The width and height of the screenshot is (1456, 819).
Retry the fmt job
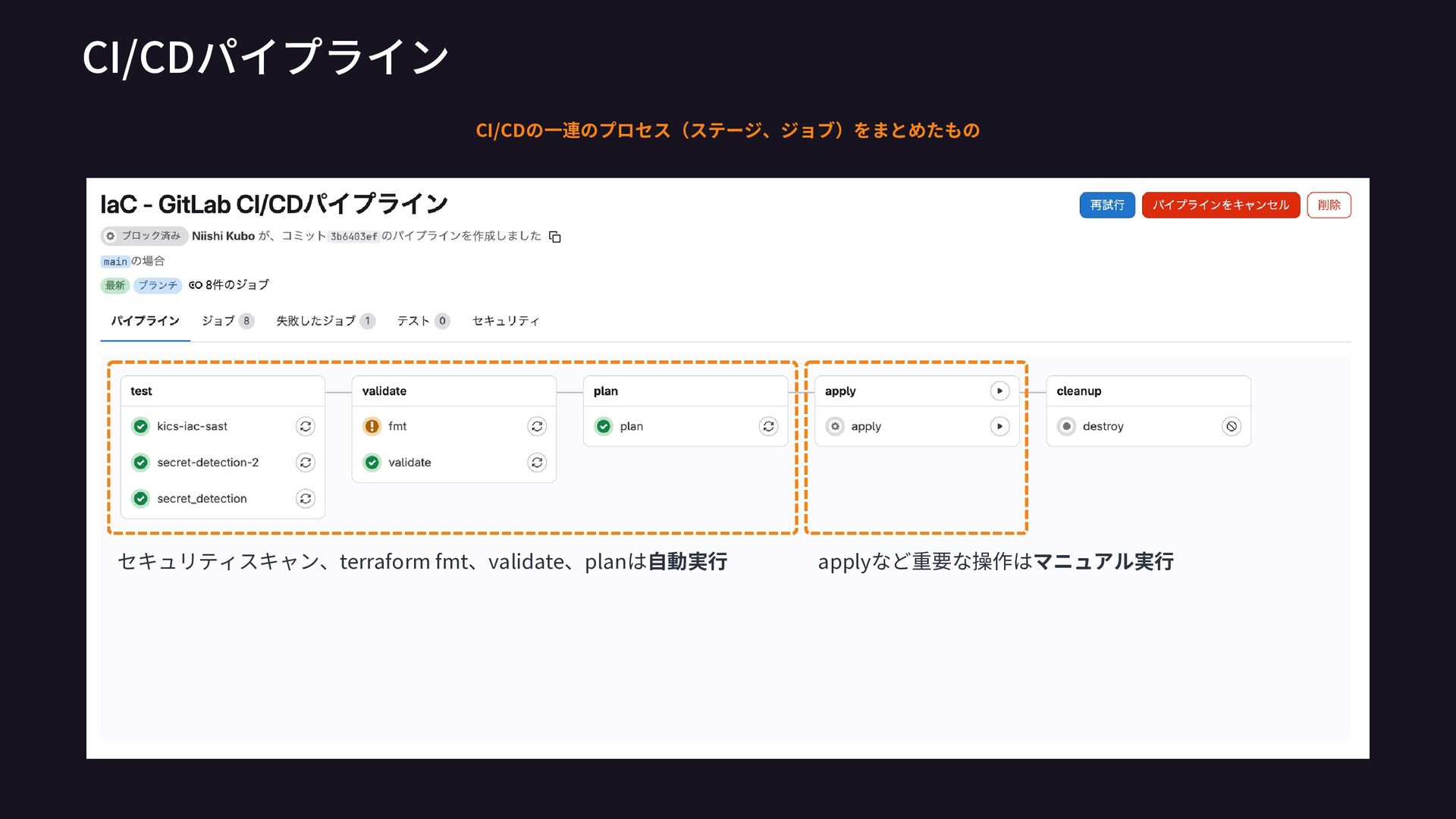coord(537,426)
